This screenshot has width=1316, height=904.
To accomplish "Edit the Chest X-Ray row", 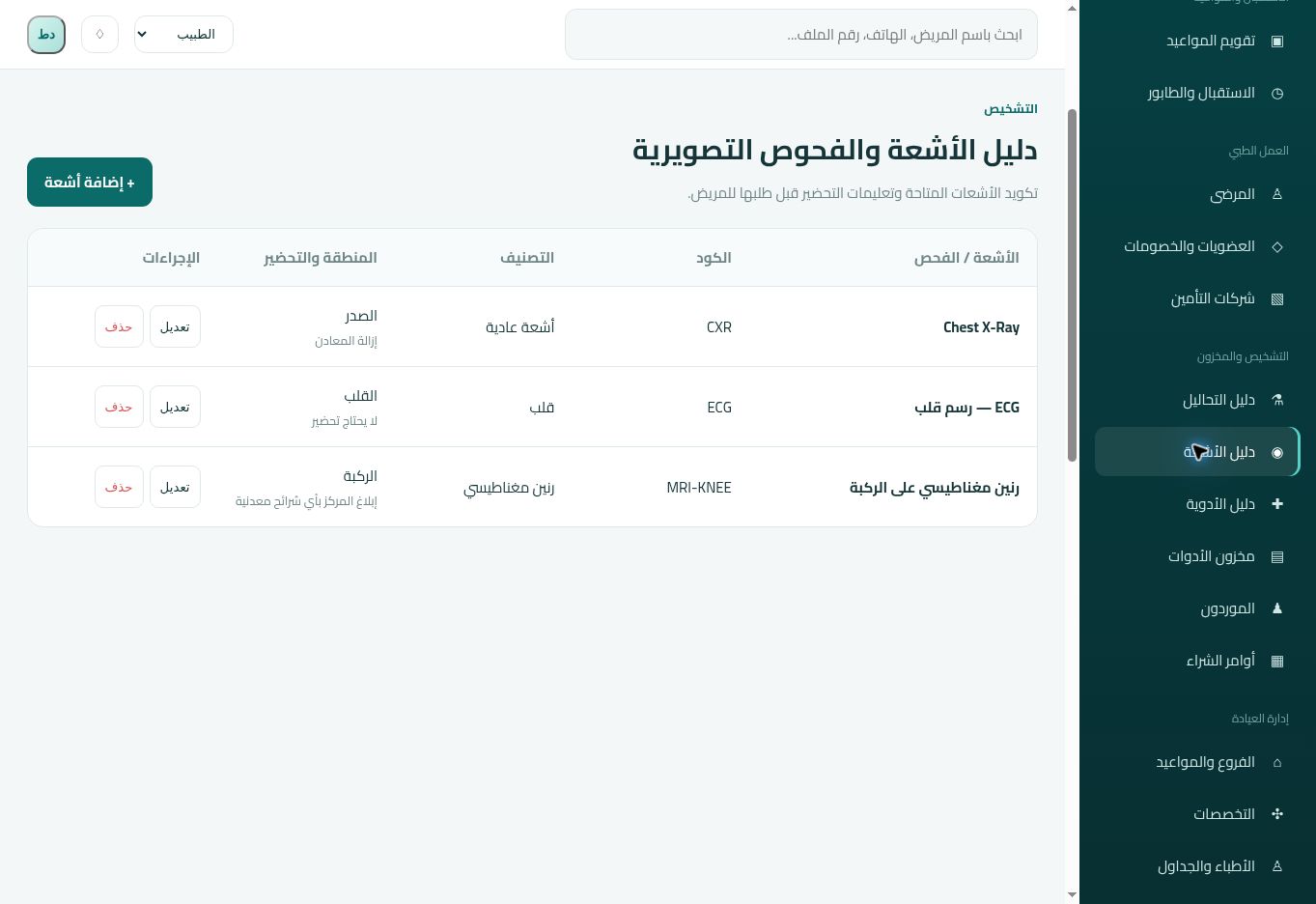I will pyautogui.click(x=175, y=326).
